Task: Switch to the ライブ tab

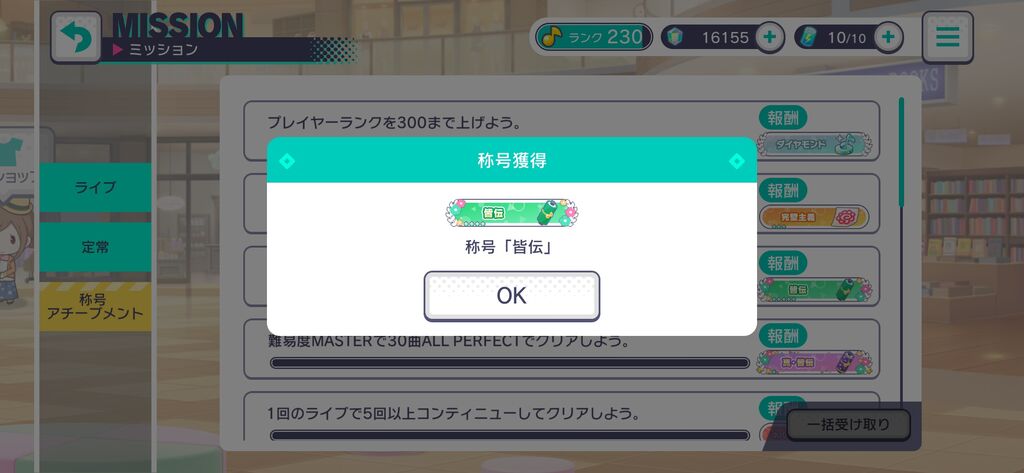Action: click(x=95, y=188)
